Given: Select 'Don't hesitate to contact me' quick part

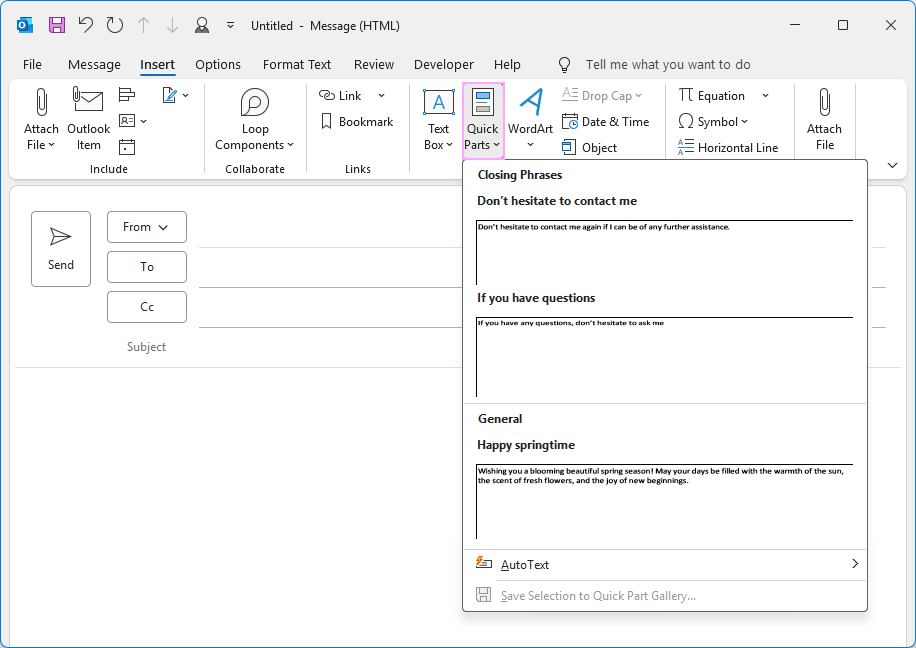Looking at the screenshot, I should 665,240.
